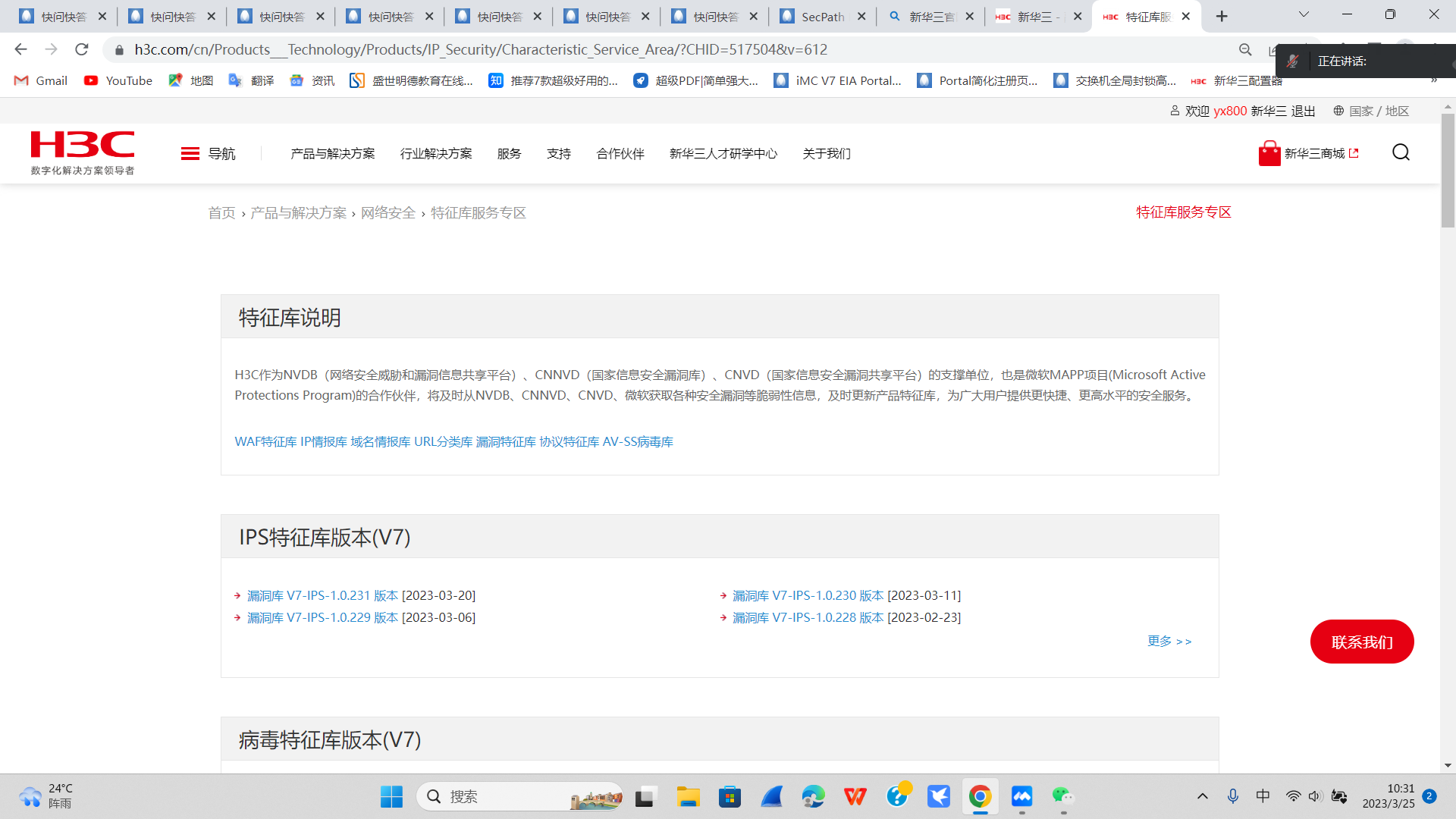The image size is (1456, 819).
Task: Open 漏洞库 V7-IPS-1.0.231 版本 link
Action: click(x=322, y=596)
